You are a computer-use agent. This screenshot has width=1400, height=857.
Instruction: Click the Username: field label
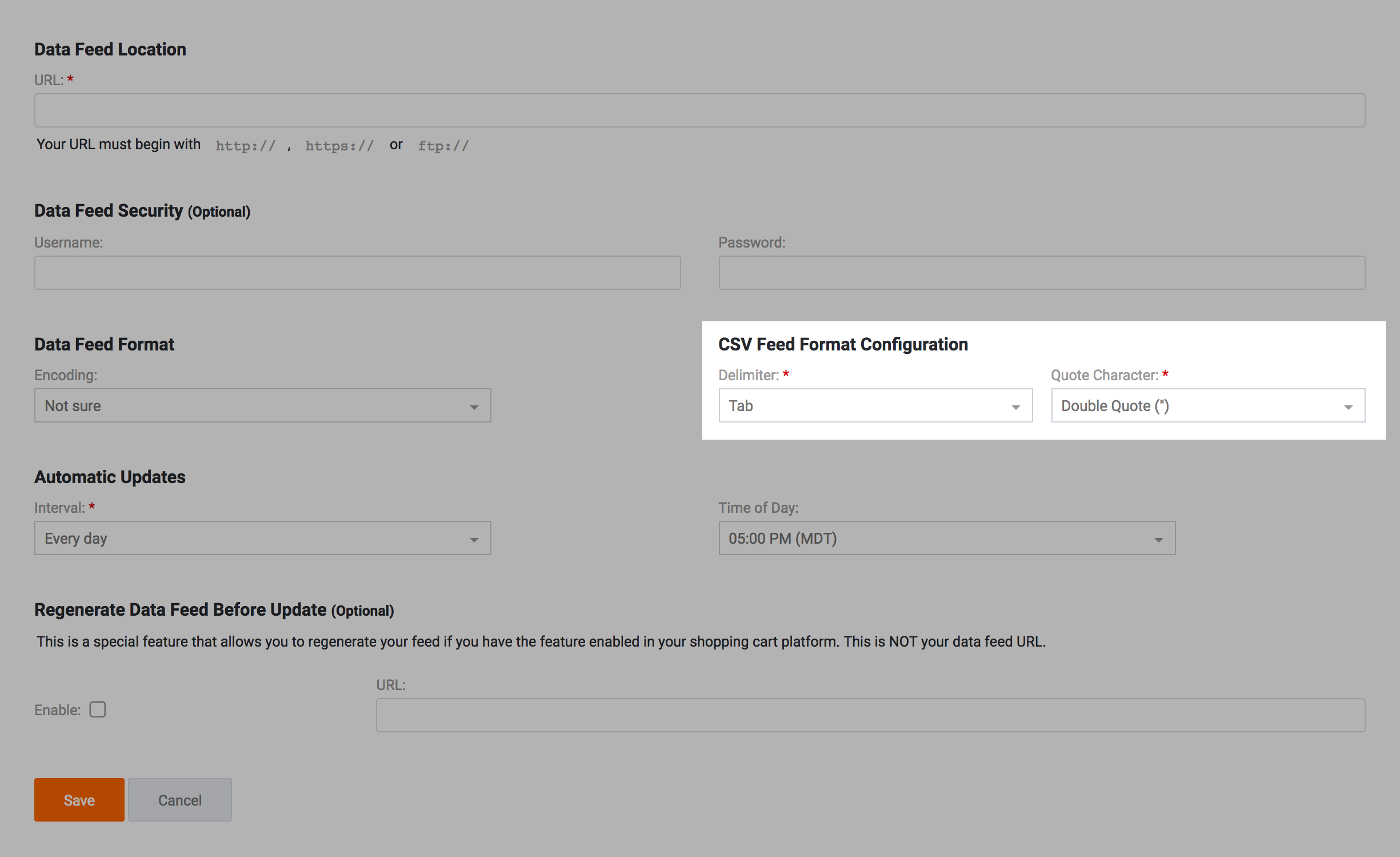coord(69,242)
